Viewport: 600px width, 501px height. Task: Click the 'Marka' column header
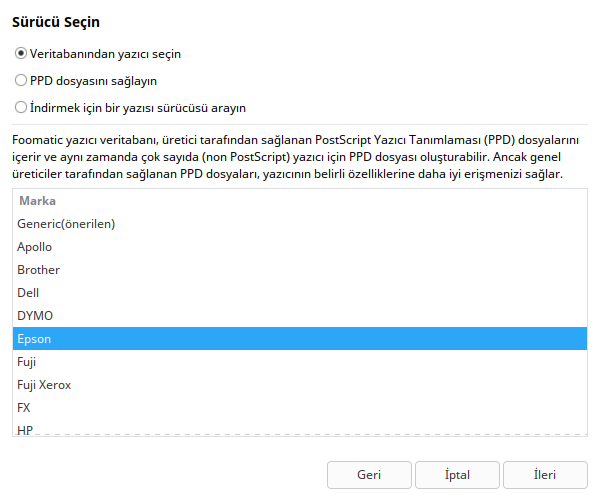point(38,201)
